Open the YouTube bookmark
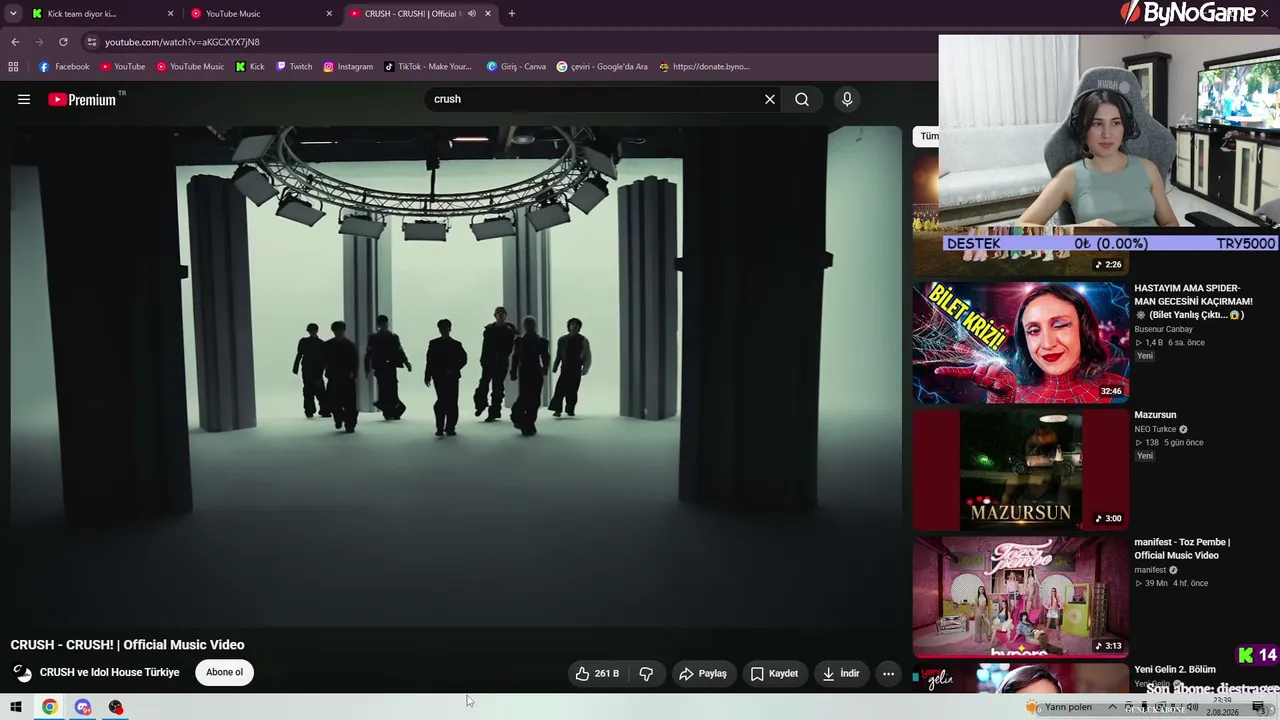The height and width of the screenshot is (720, 1280). tap(123, 67)
